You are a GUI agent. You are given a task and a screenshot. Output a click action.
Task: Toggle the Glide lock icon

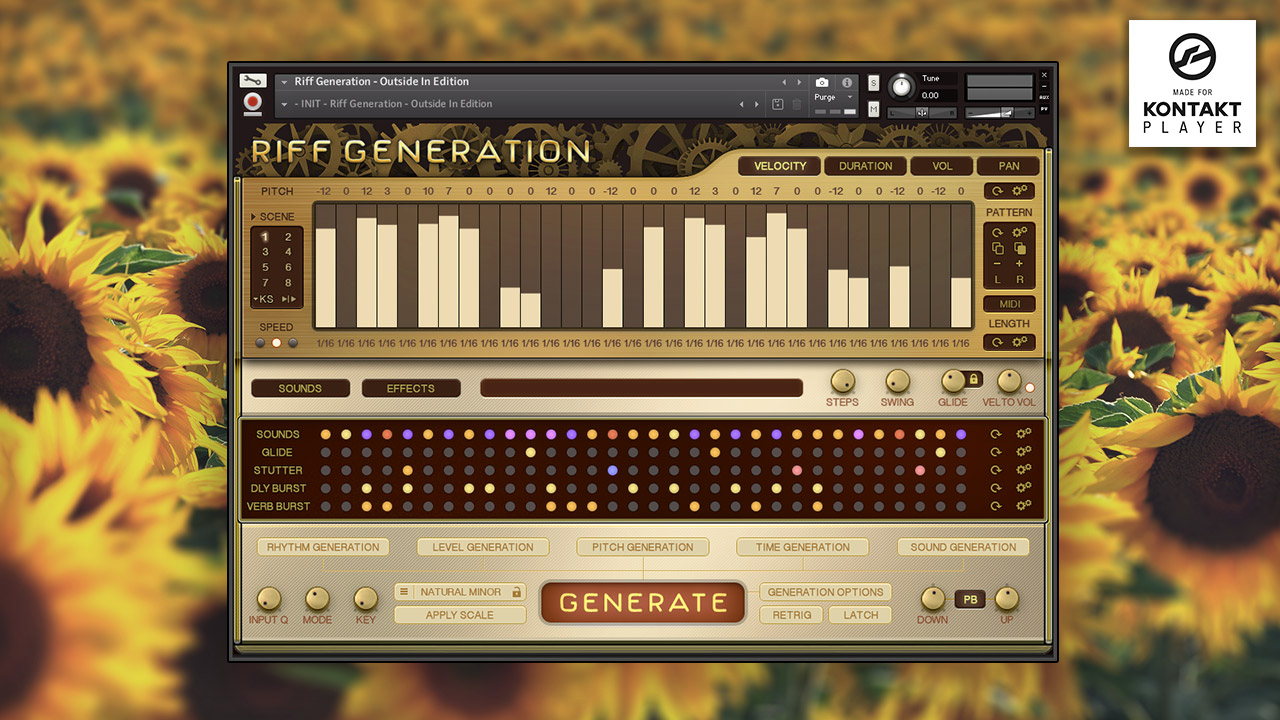(x=973, y=379)
